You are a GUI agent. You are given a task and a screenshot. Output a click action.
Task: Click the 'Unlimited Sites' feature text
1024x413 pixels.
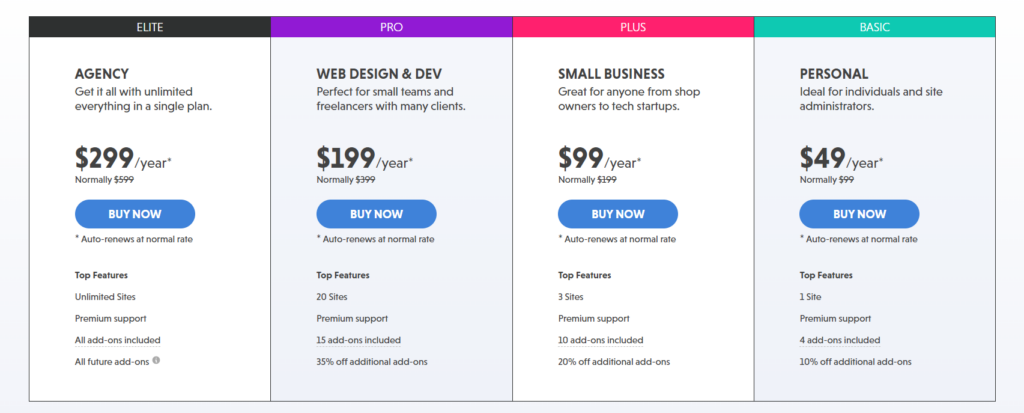point(105,297)
